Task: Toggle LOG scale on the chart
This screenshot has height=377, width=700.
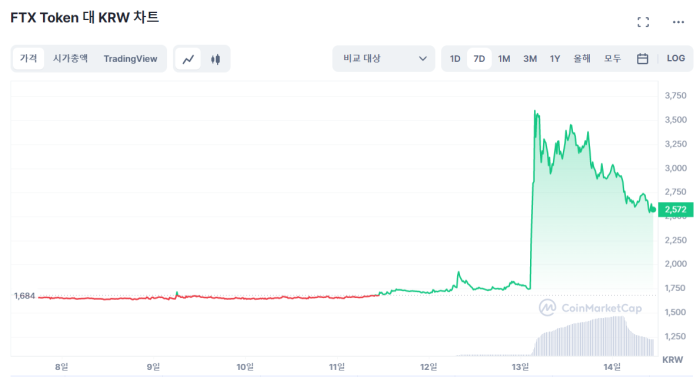Action: 675,59
